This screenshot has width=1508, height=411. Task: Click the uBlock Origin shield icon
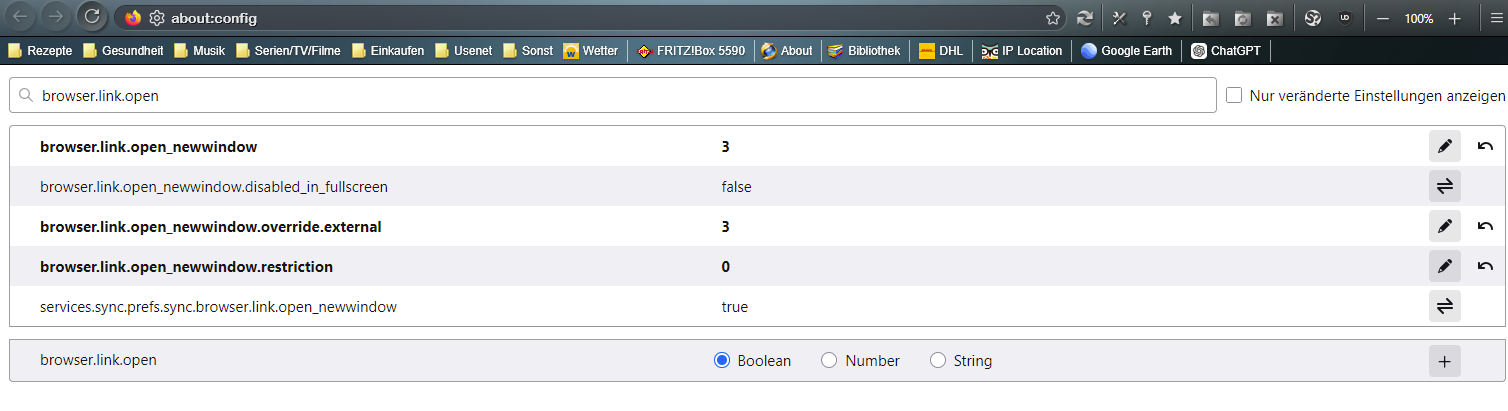1345,18
